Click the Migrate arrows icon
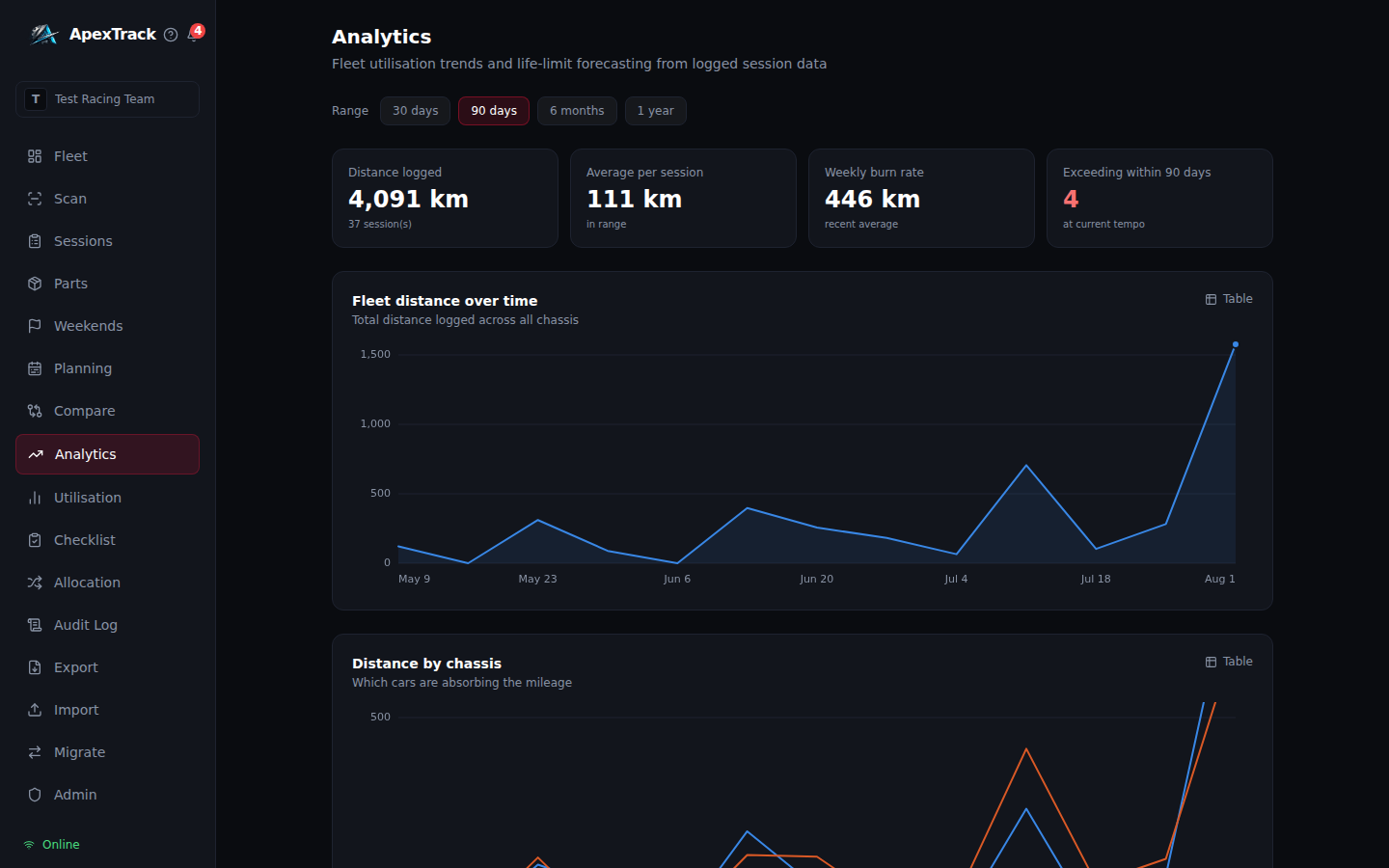 click(x=35, y=752)
